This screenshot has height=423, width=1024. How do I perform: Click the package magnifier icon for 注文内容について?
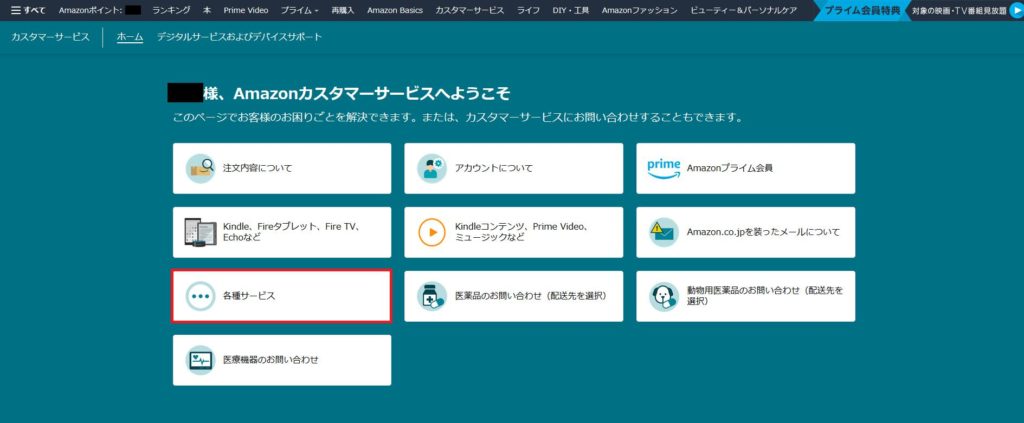(200, 168)
